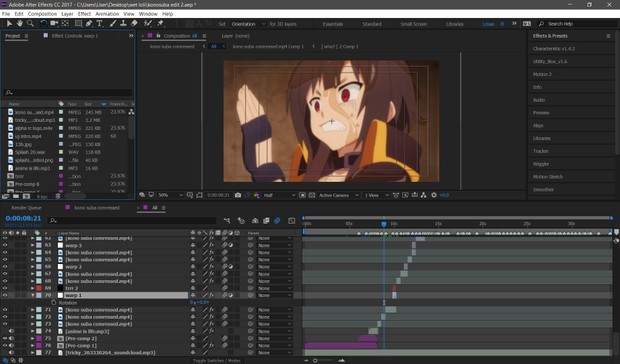Mute the tricky soundcloud mp3 layer
Image resolution: width=620 pixels, height=364 pixels.
[x=11, y=353]
